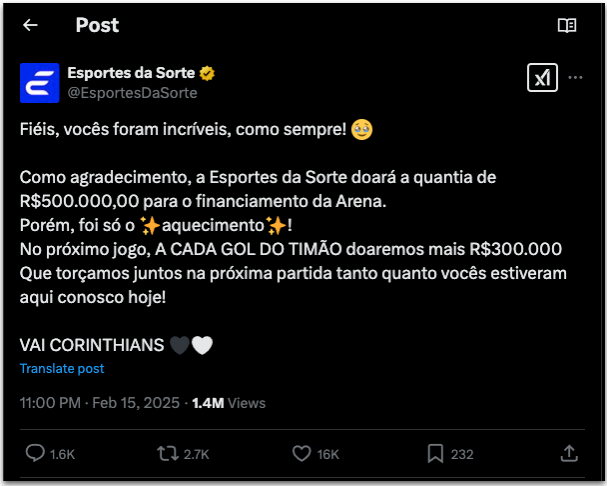Click the Esportes da Sorte avatar
Viewport: 607px width, 486px height.
(39, 82)
